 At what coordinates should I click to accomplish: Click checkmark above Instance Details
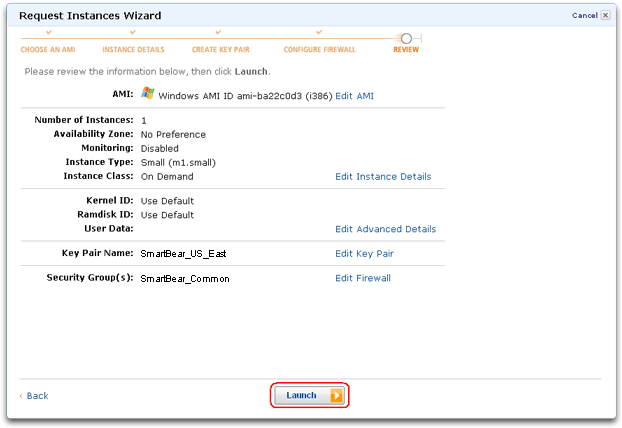(x=133, y=32)
